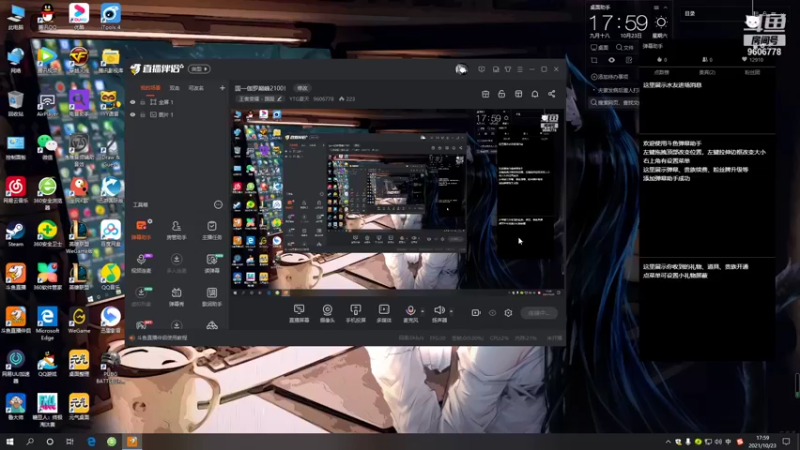Open the 歌词助手 lyrics helper tool
The height and width of the screenshot is (450, 800).
point(212,296)
